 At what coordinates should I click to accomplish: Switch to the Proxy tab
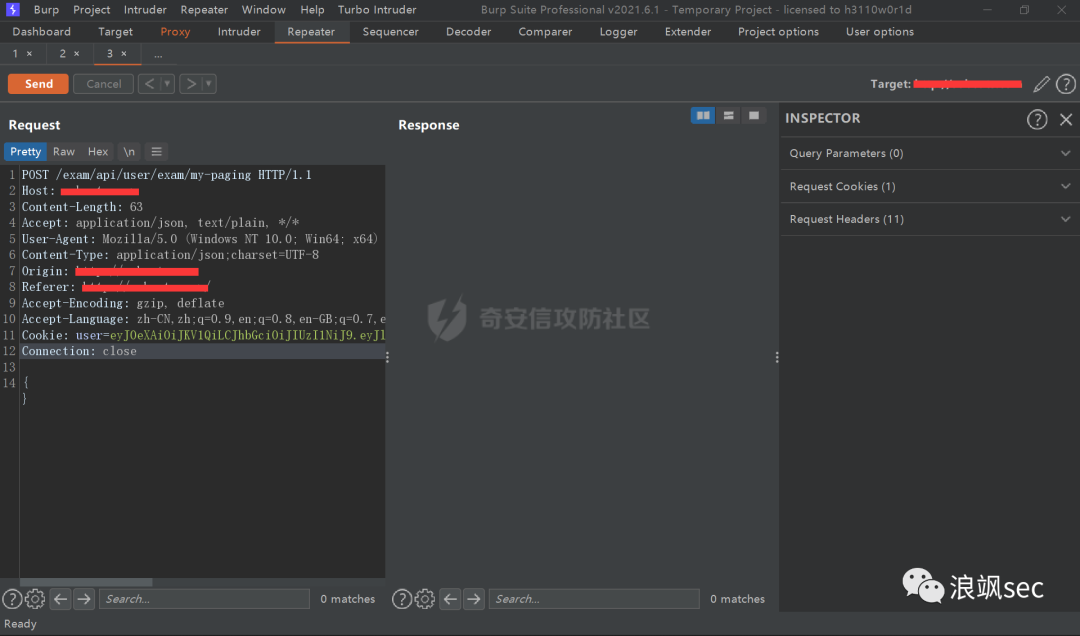[x=175, y=32]
